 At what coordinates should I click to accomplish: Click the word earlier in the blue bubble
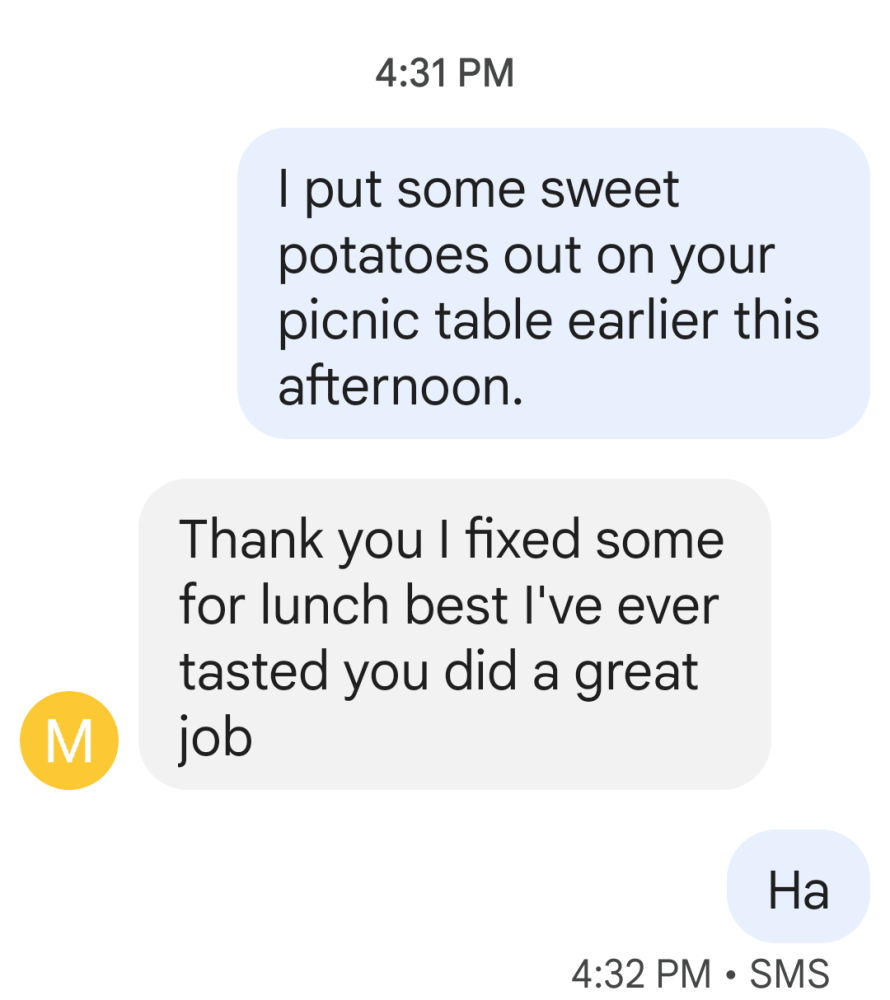pyautogui.click(x=643, y=320)
